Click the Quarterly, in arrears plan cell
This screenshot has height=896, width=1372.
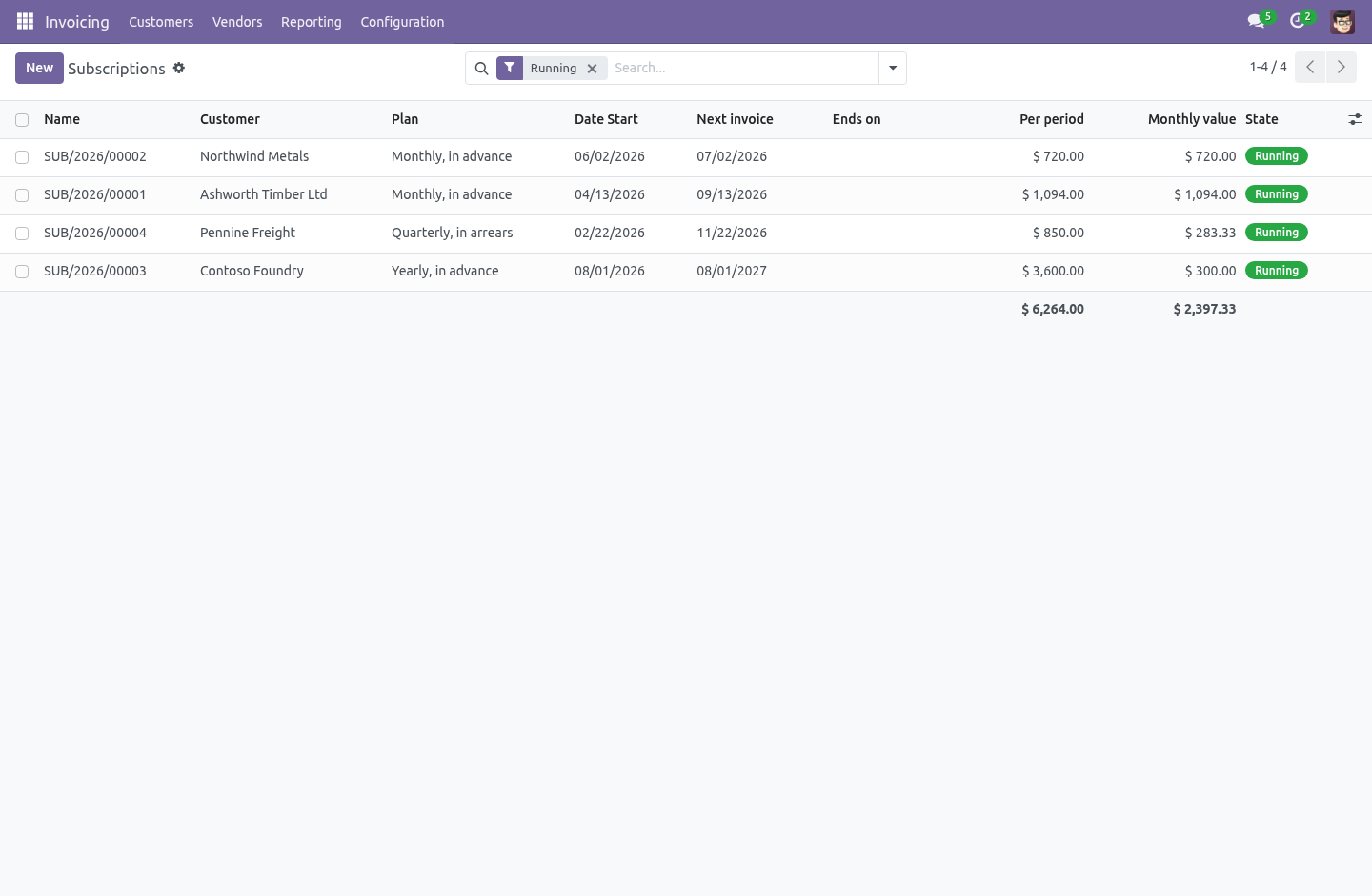[453, 233]
